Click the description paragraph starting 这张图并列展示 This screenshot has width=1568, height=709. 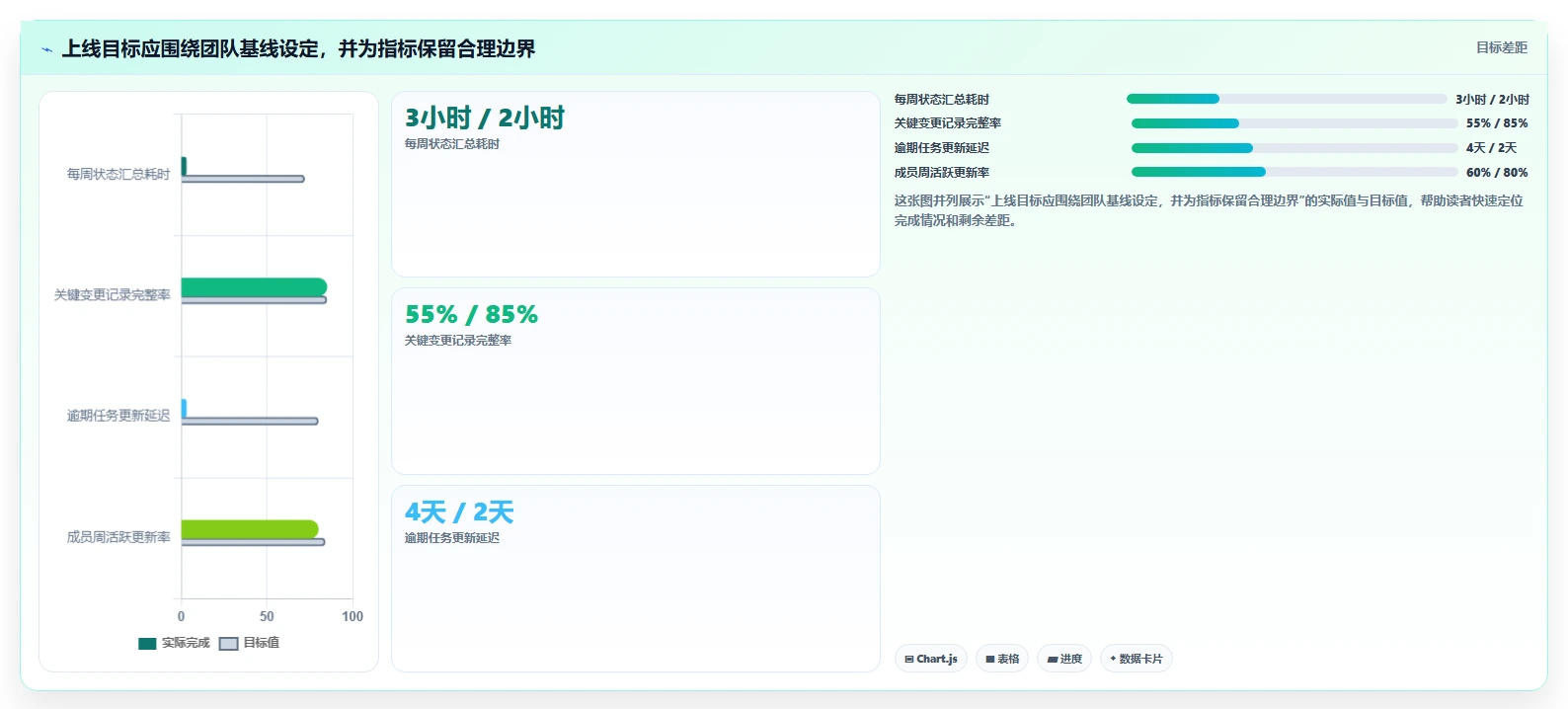[1210, 210]
